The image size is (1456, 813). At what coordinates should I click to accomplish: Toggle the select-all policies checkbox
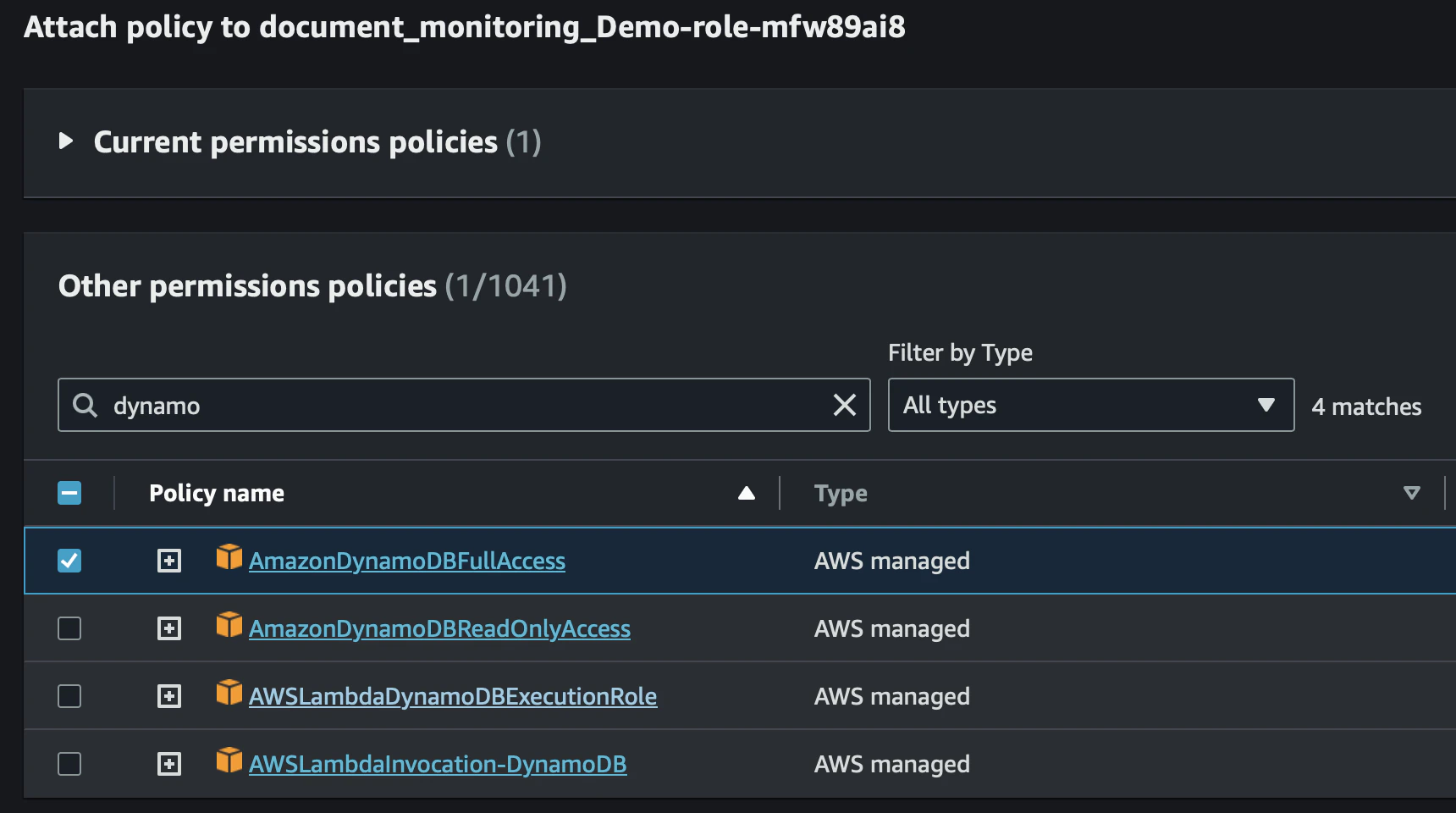click(x=69, y=493)
